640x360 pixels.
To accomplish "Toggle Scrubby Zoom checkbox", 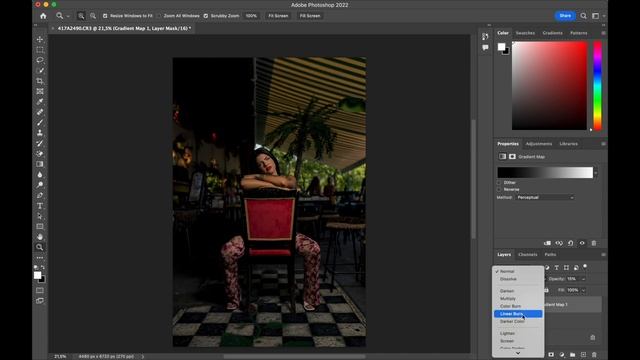I will (x=206, y=16).
